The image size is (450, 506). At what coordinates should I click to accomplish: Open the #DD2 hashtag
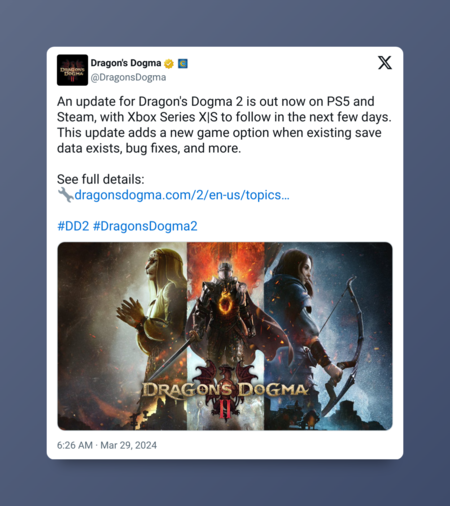pyautogui.click(x=73, y=226)
